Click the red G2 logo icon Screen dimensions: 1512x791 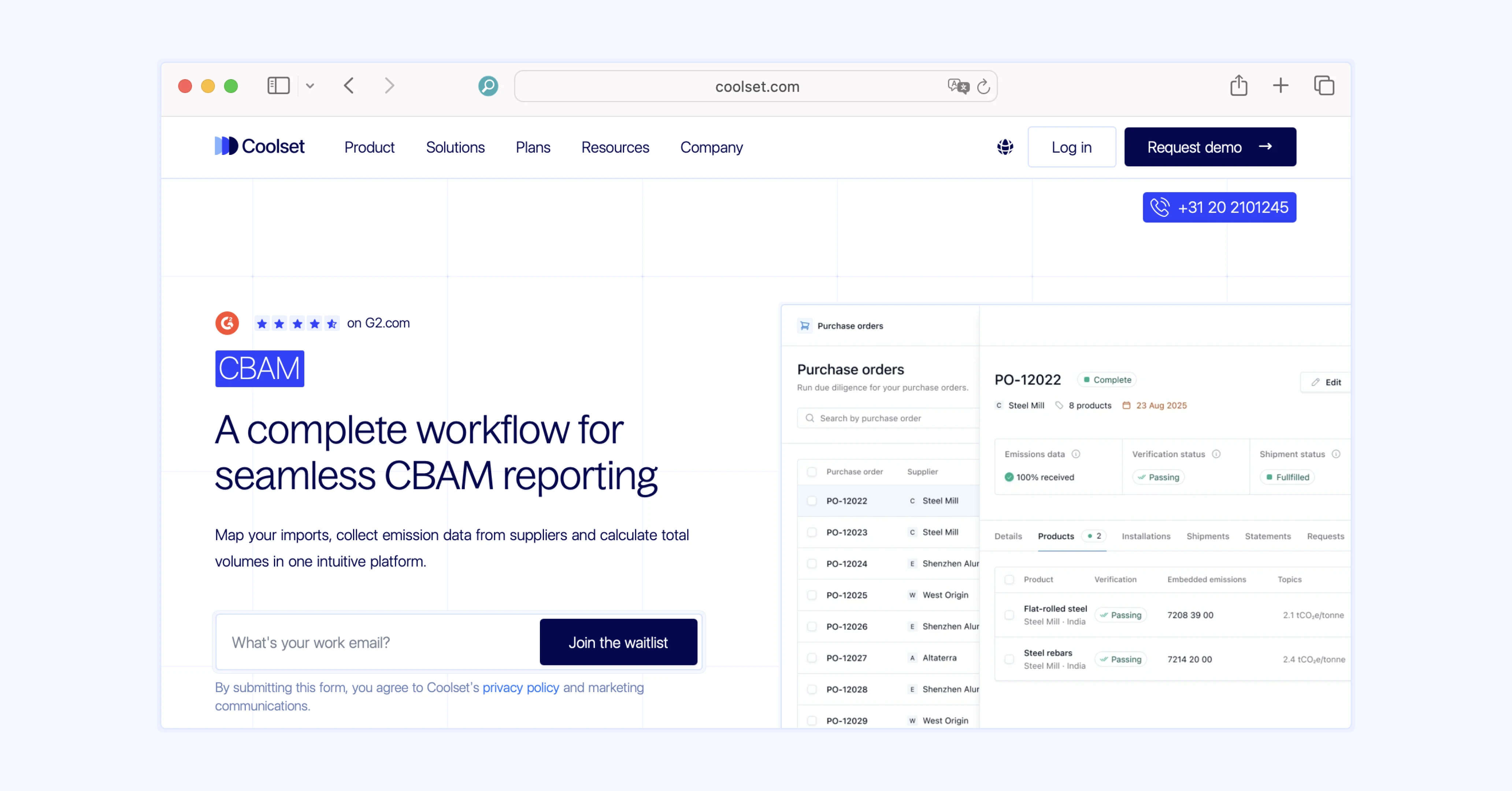227,323
